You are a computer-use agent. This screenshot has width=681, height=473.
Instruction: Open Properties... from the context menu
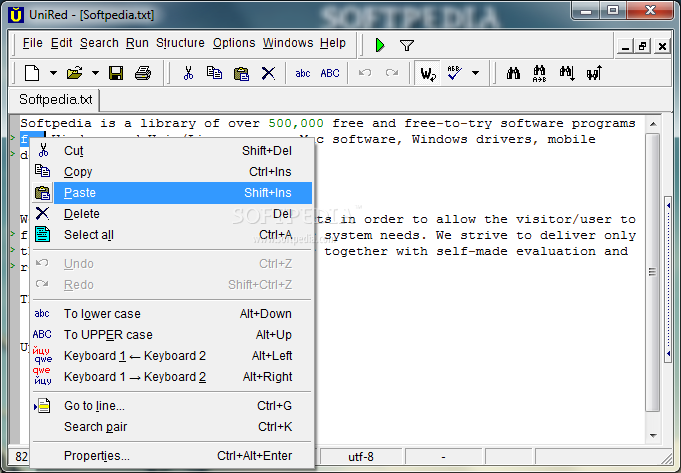[x=172, y=456]
